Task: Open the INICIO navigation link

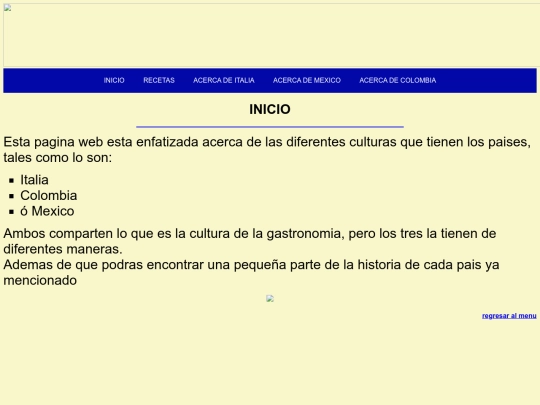Action: click(x=114, y=80)
